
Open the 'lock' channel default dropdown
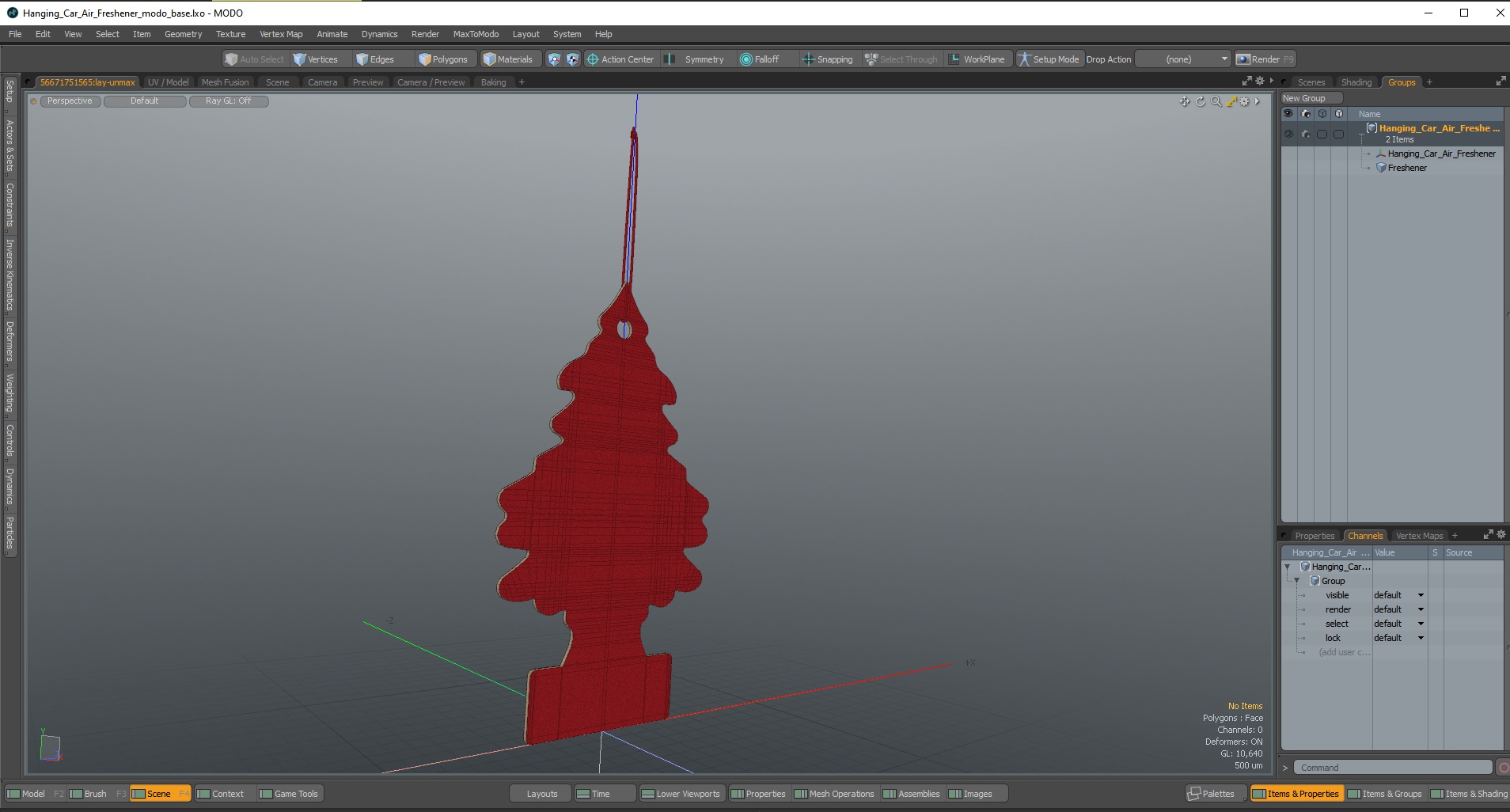tap(1398, 638)
